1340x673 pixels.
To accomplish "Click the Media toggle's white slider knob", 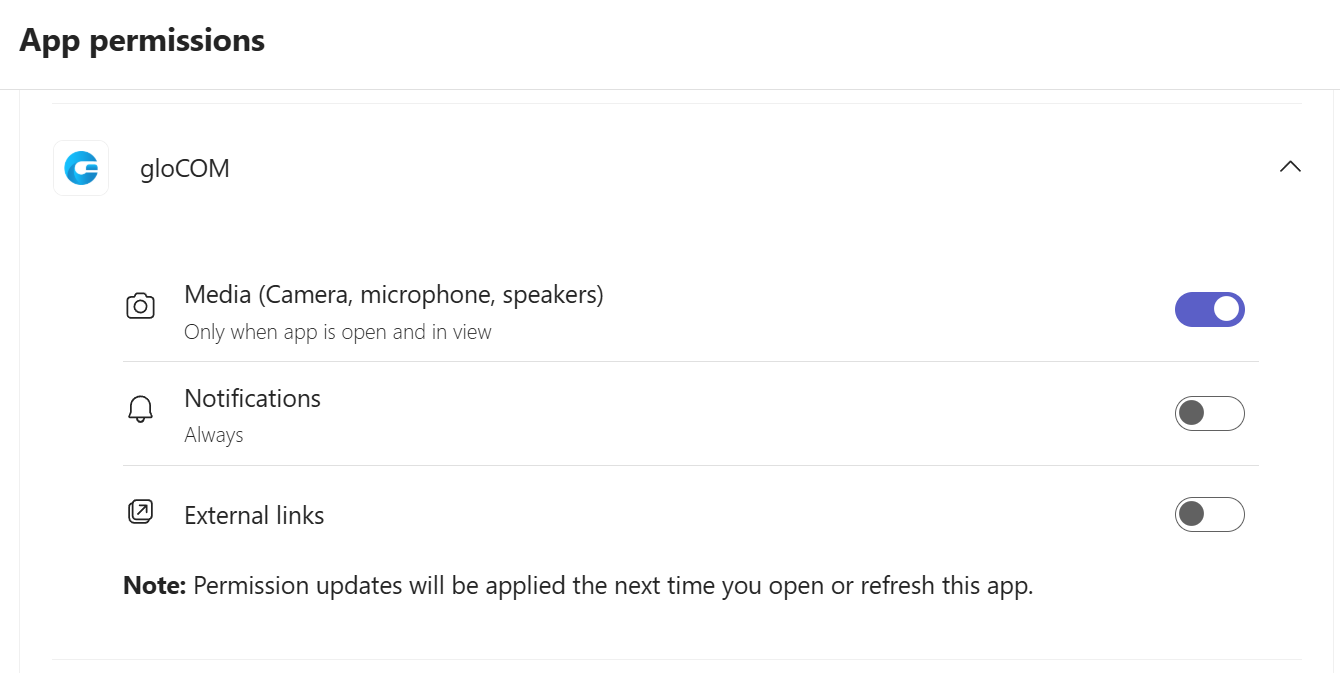I will point(1225,309).
